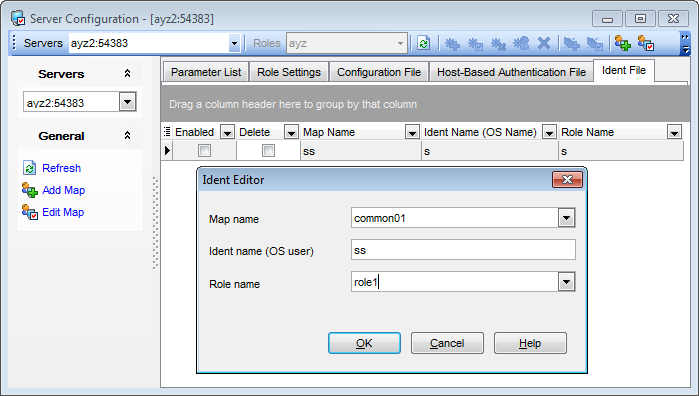Click the Refresh link in General panel
The width and height of the screenshot is (699, 396).
(62, 168)
